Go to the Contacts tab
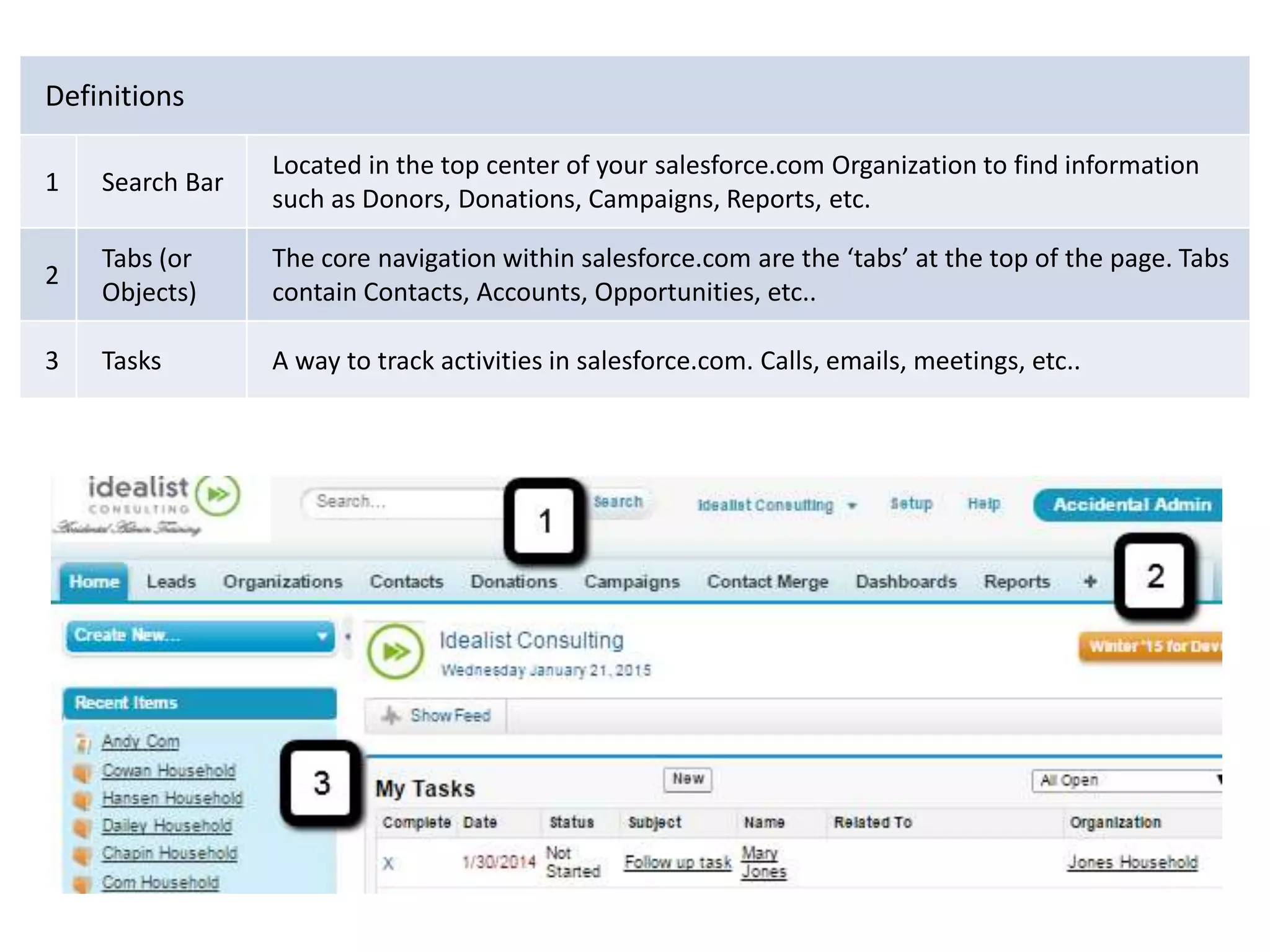Image resolution: width=1270 pixels, height=952 pixels. click(x=407, y=581)
